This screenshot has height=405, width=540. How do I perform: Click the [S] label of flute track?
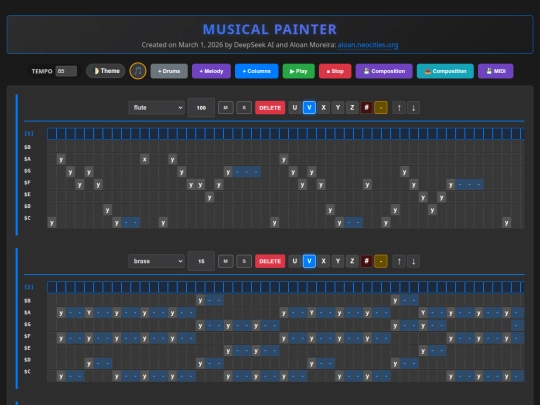pos(29,134)
